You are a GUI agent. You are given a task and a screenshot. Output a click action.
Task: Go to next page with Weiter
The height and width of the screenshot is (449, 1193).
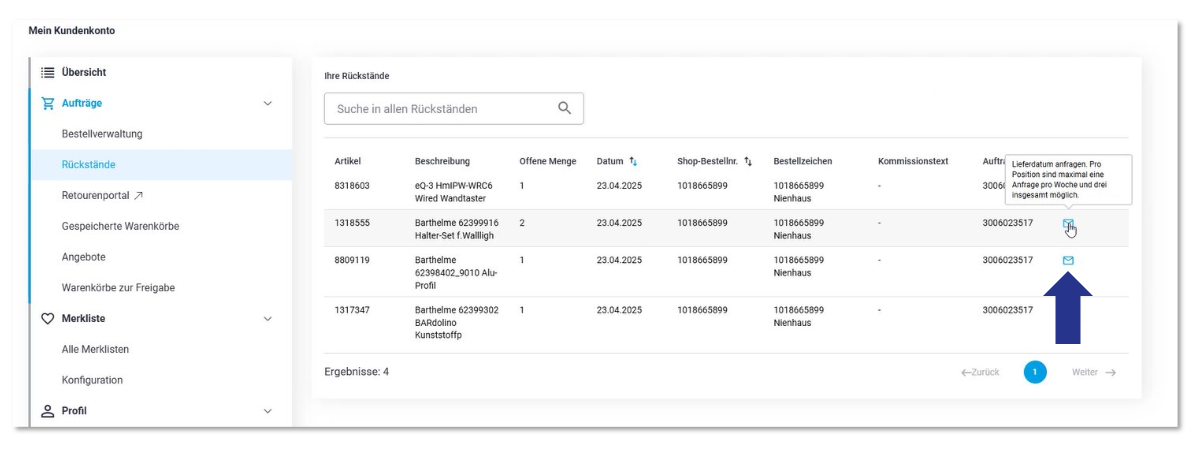coord(1093,372)
